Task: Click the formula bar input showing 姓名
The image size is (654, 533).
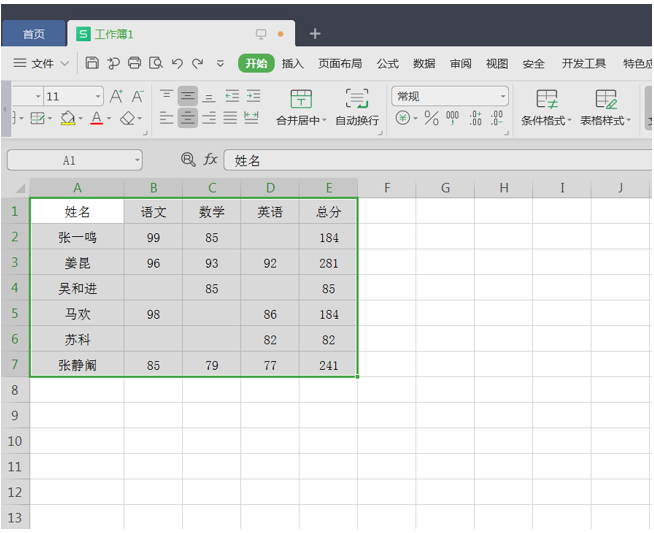Action: 438,160
